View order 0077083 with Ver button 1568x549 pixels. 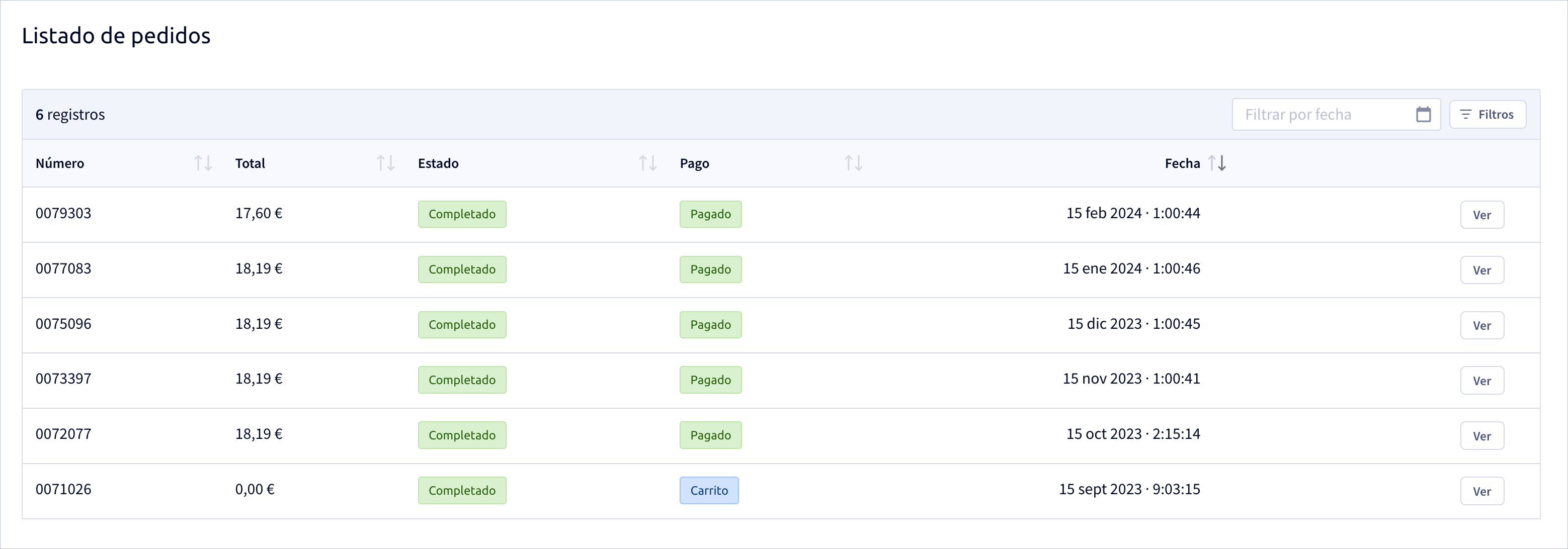[1481, 270]
